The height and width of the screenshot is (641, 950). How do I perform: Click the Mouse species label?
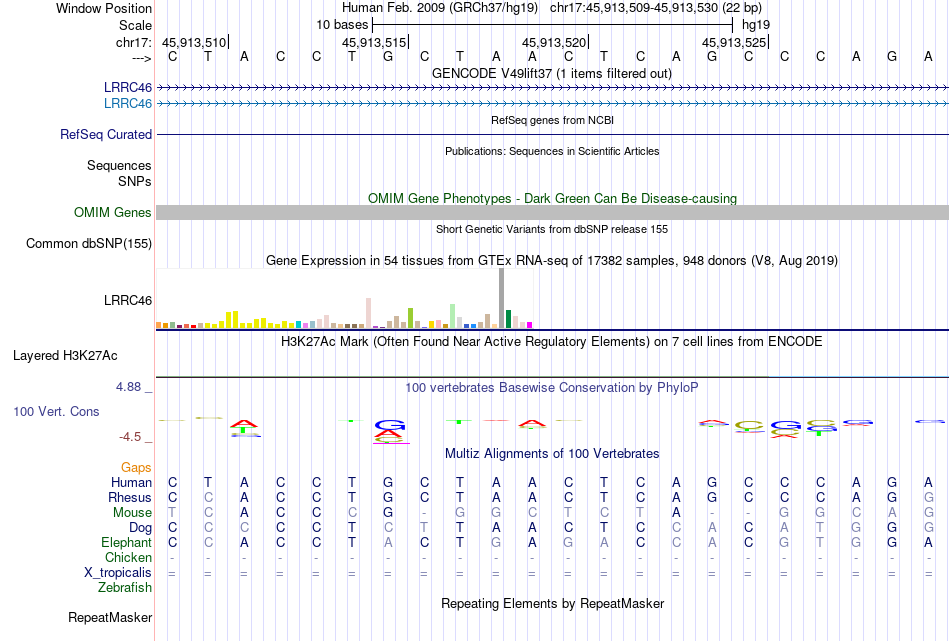(132, 513)
